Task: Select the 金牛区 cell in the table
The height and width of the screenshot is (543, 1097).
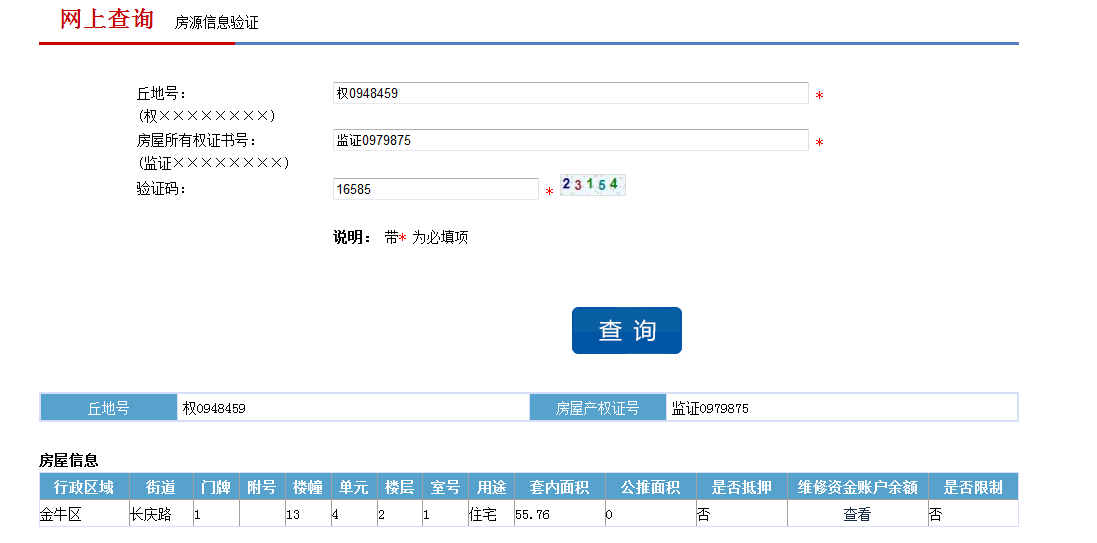Action: 60,515
